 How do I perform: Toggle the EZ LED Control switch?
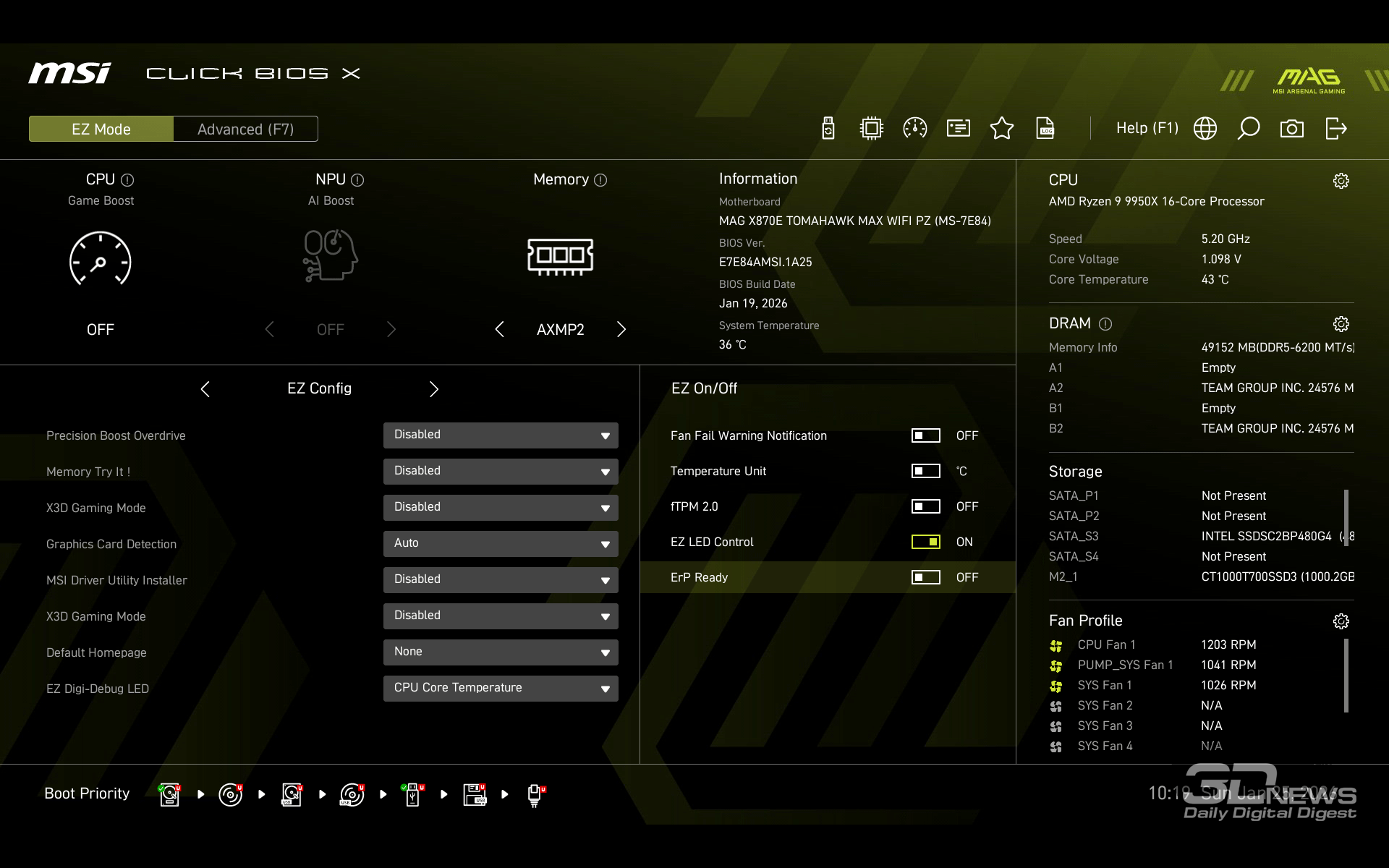(x=925, y=542)
